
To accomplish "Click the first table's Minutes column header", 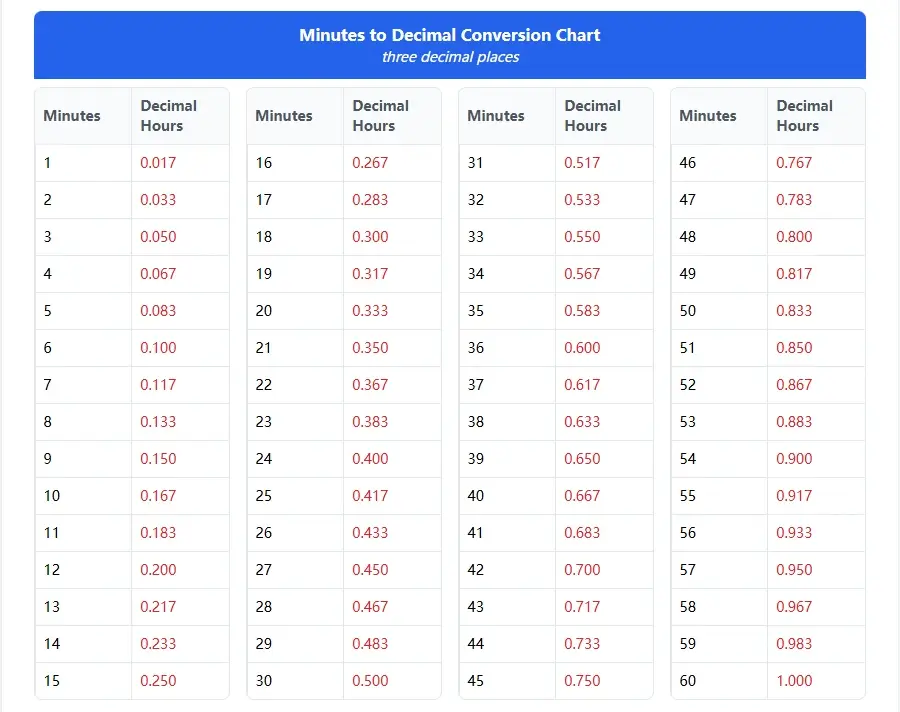I will [x=72, y=116].
